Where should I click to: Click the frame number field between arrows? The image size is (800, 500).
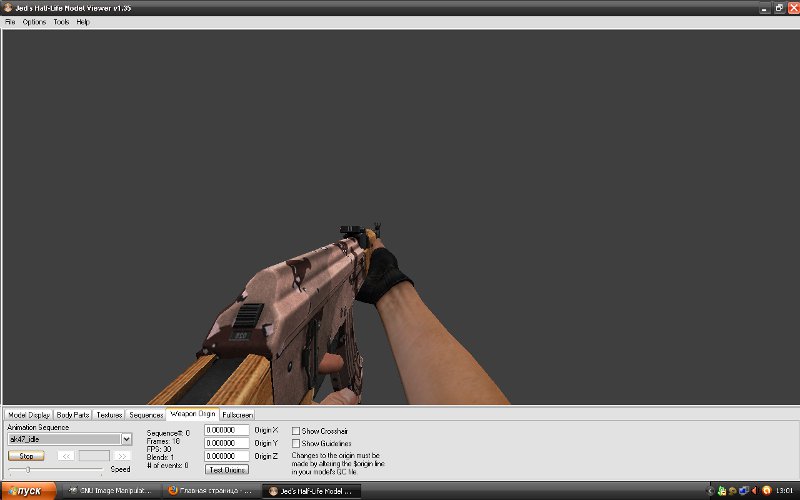pos(94,456)
